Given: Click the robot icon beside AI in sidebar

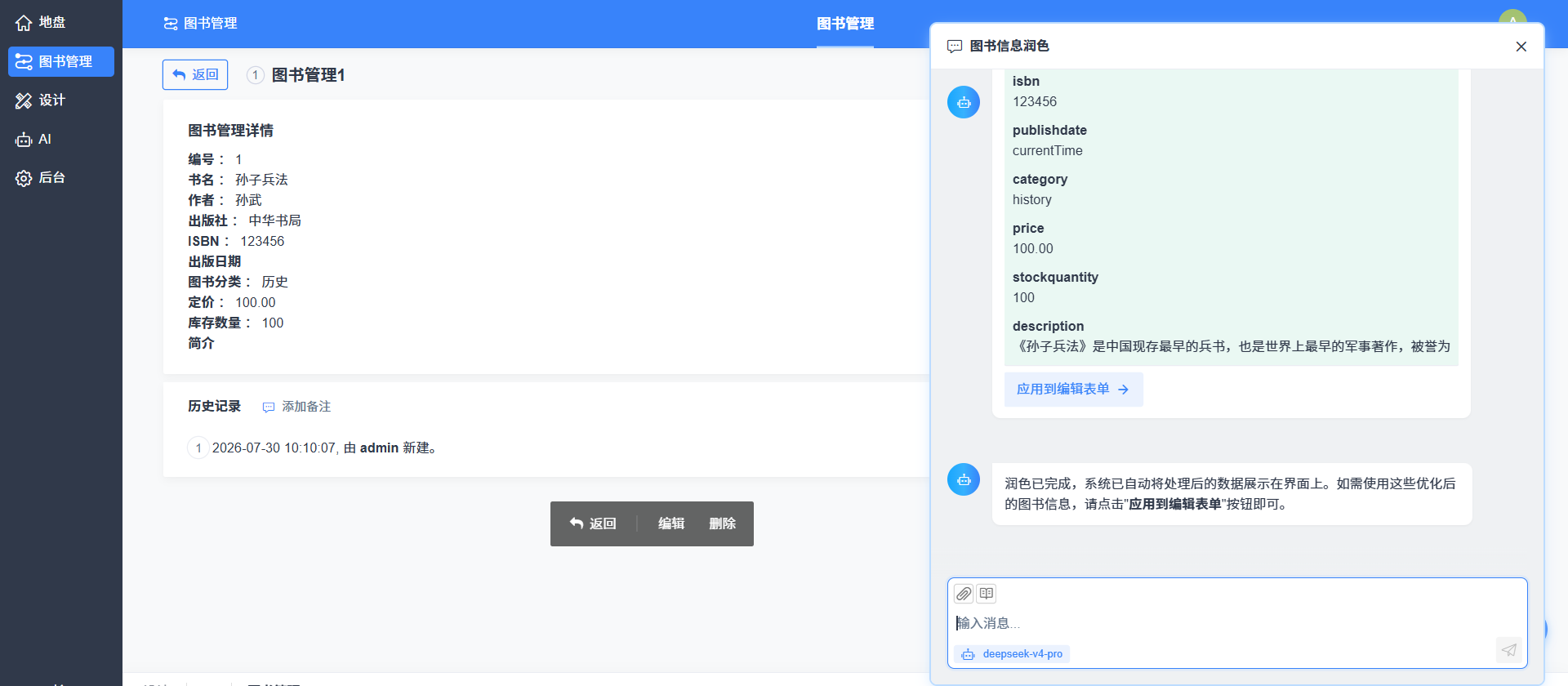Looking at the screenshot, I should pos(24,140).
